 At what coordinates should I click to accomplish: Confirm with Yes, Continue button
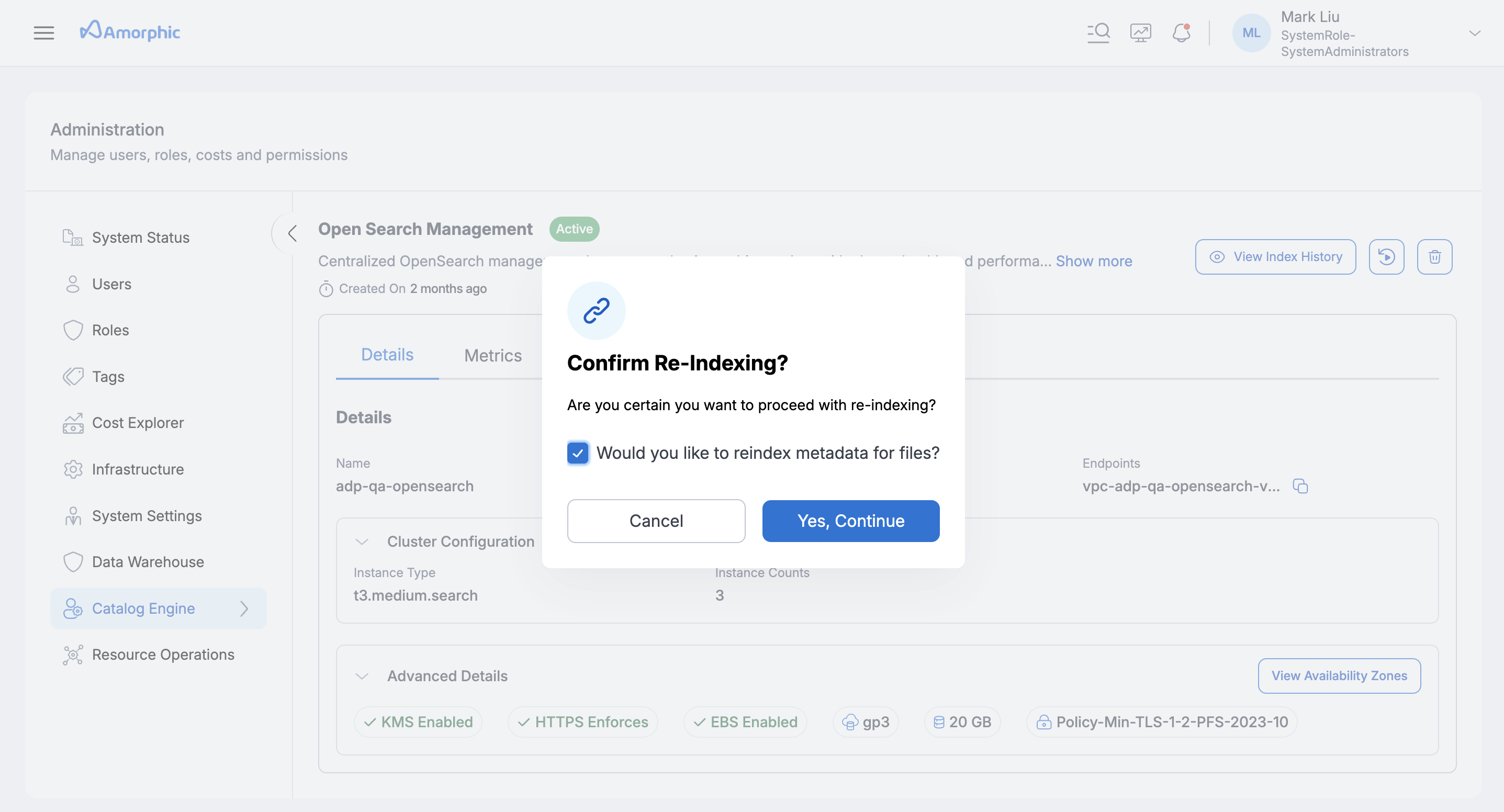pyautogui.click(x=851, y=521)
